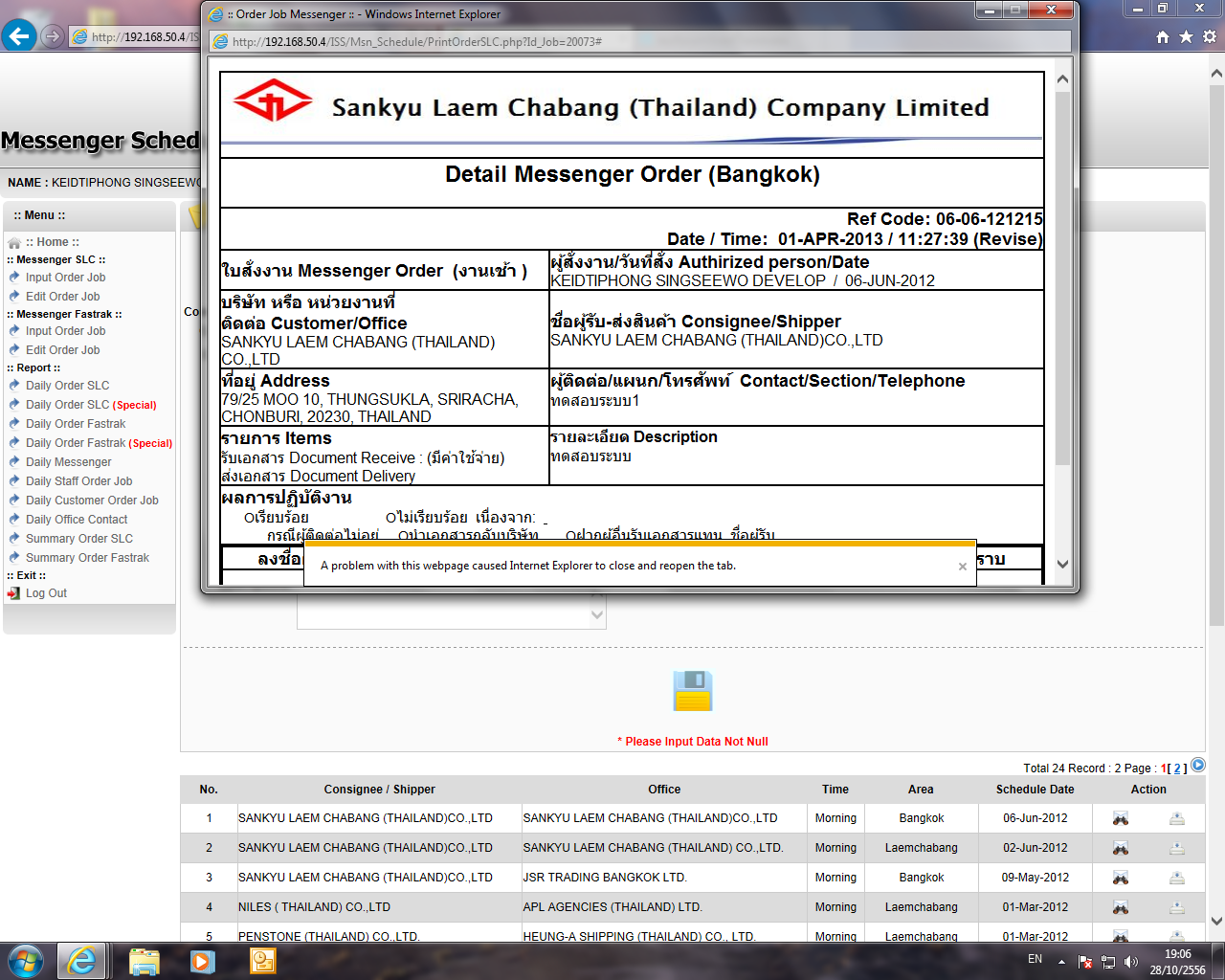1225x980 pixels.
Task: Open Daily Customer Order Job report
Action: [92, 501]
